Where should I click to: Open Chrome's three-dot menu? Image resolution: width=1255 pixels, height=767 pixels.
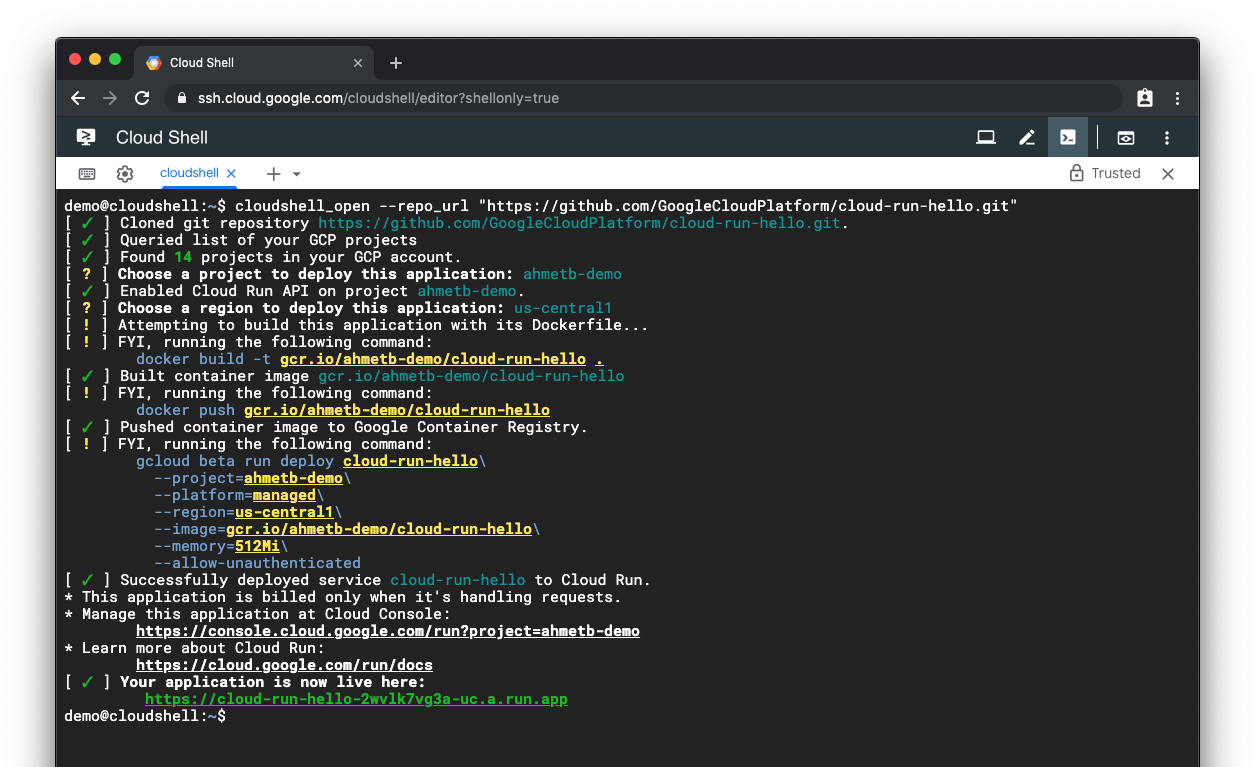(x=1177, y=98)
